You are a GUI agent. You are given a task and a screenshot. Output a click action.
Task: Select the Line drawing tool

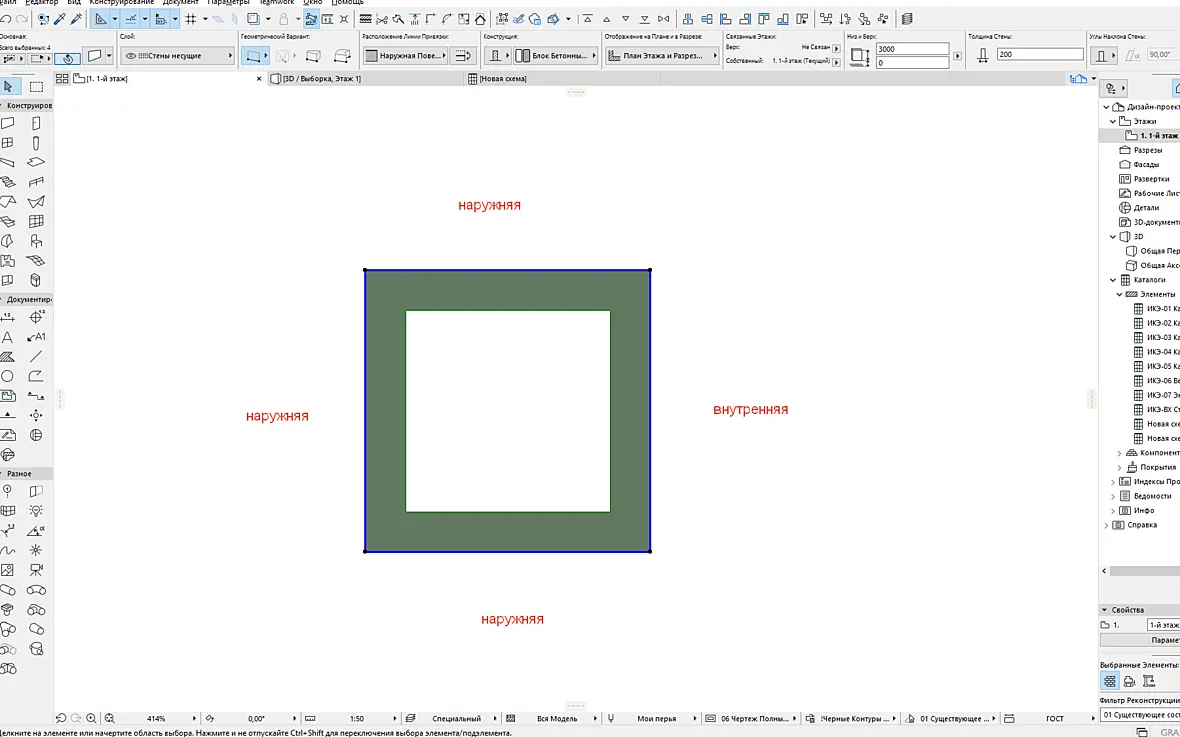pos(35,356)
